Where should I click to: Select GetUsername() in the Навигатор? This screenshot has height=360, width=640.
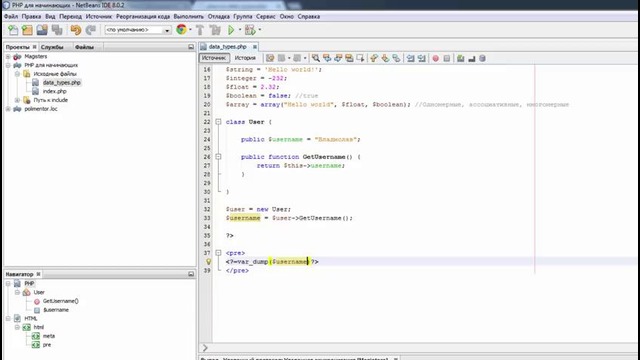coord(60,301)
